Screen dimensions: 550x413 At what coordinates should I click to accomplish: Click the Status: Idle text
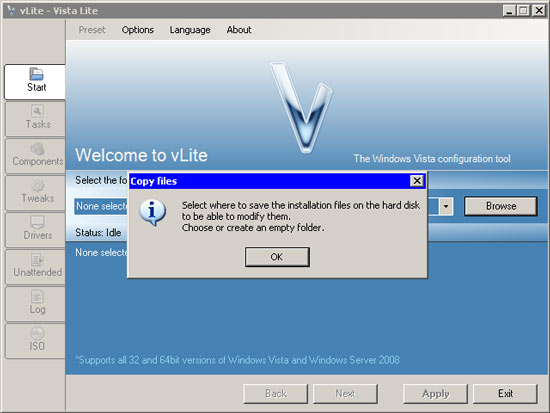(x=98, y=233)
